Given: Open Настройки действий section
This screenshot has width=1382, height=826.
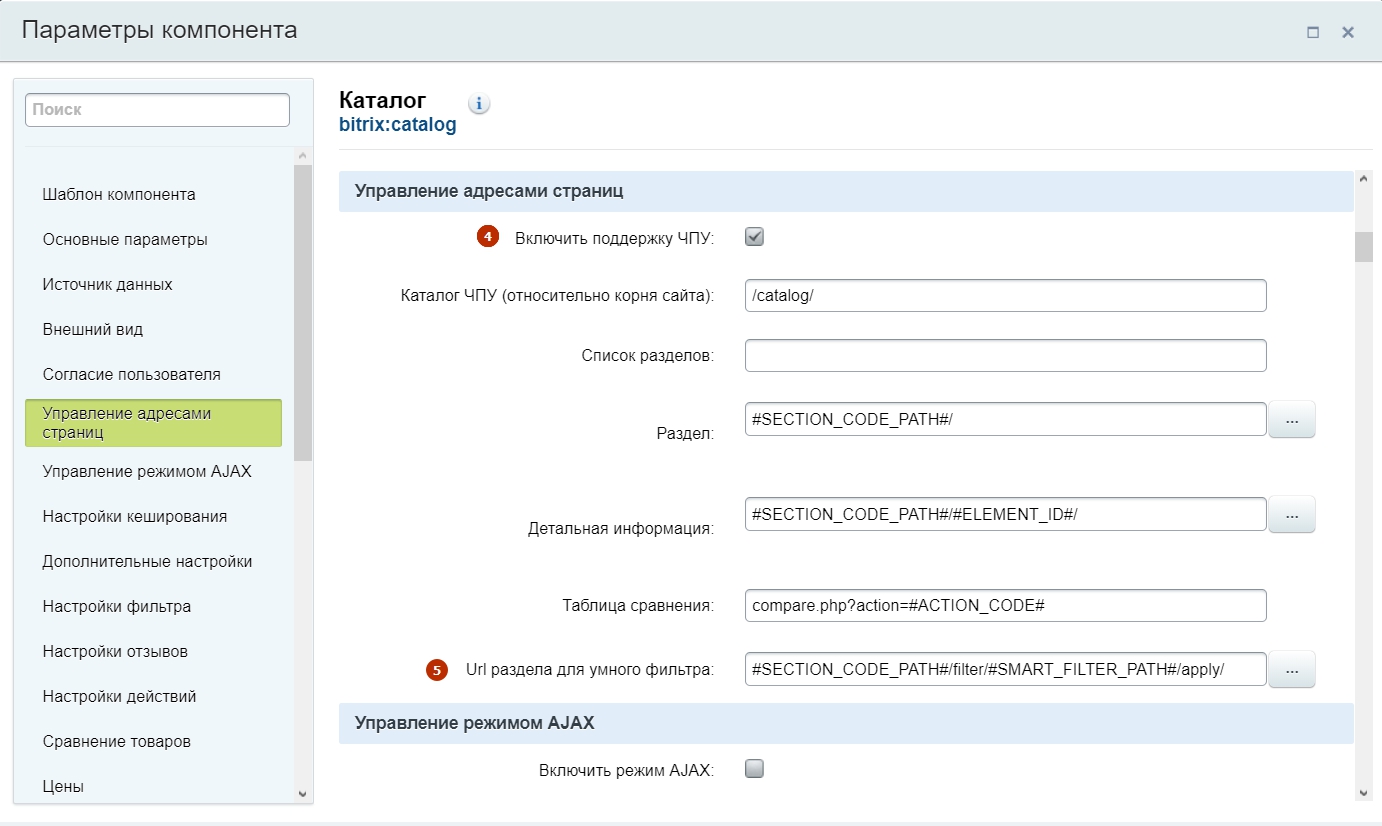Looking at the screenshot, I should (x=120, y=697).
